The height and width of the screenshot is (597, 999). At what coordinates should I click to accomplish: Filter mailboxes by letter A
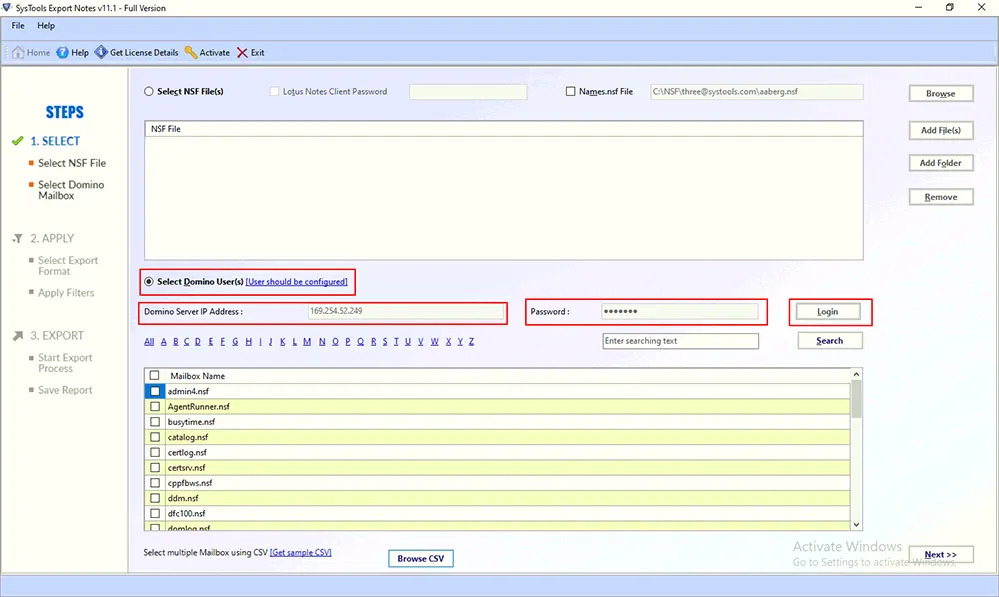[x=164, y=342]
